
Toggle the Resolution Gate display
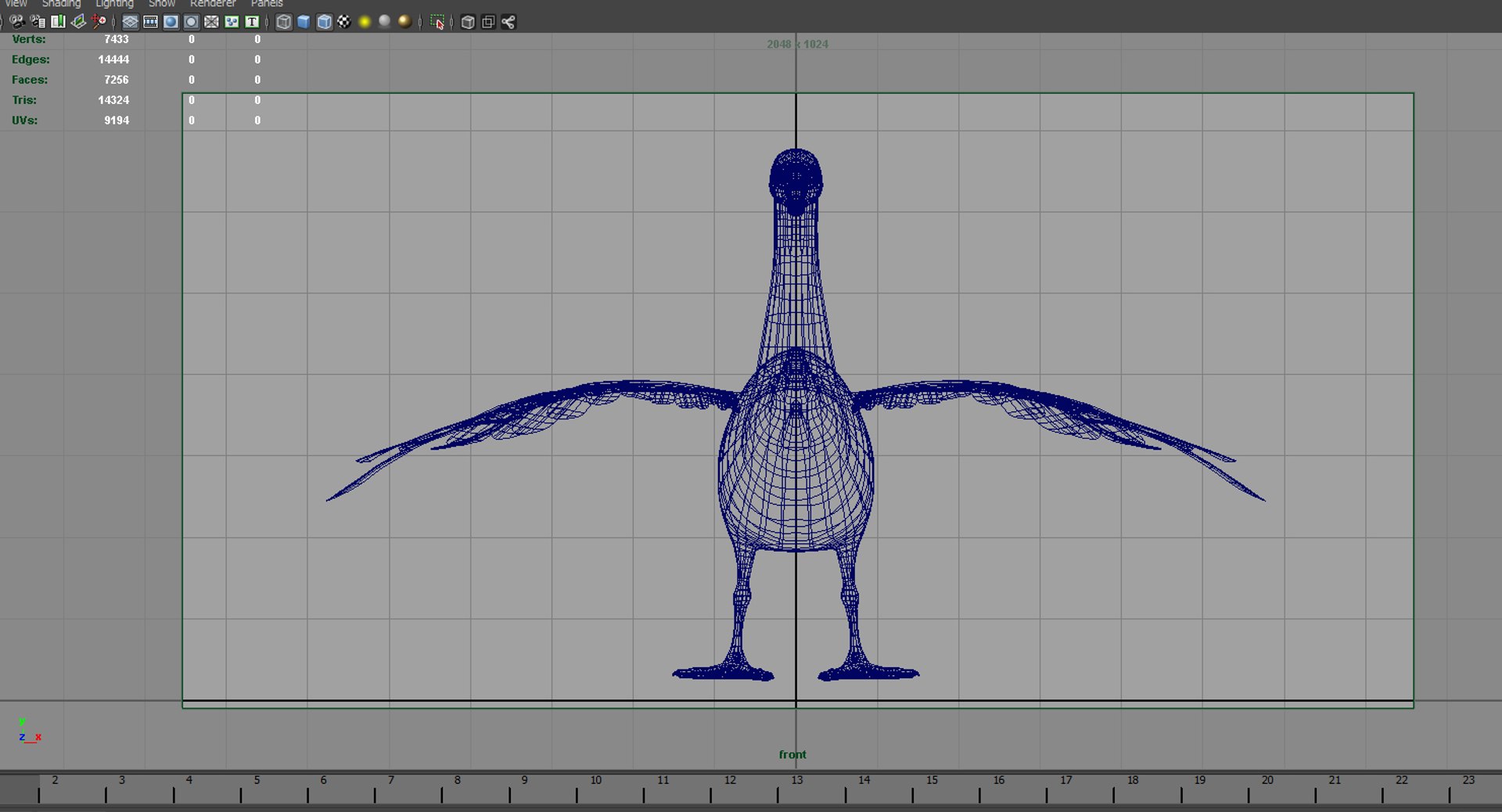click(x=171, y=22)
